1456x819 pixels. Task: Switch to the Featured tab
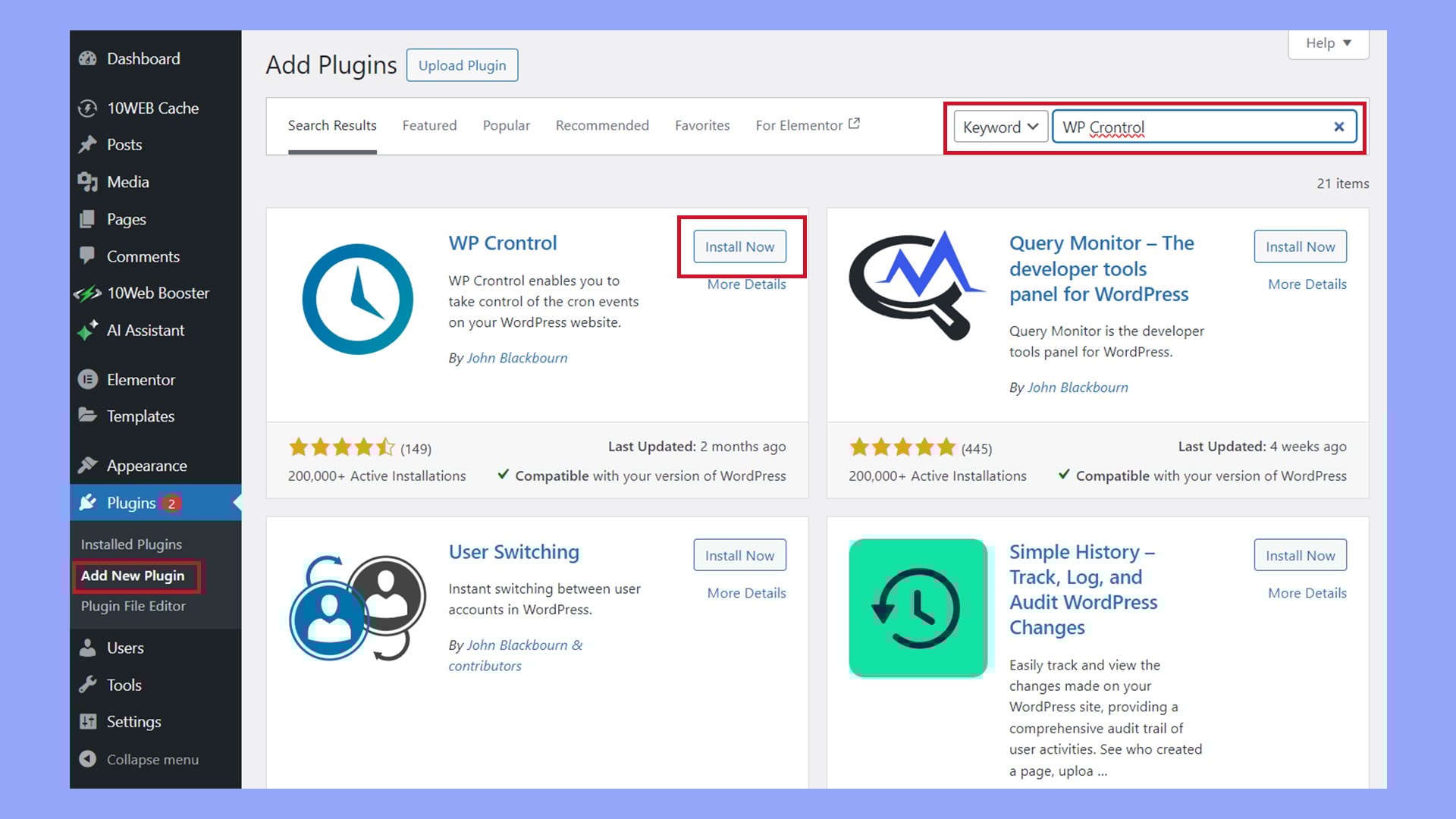click(429, 125)
